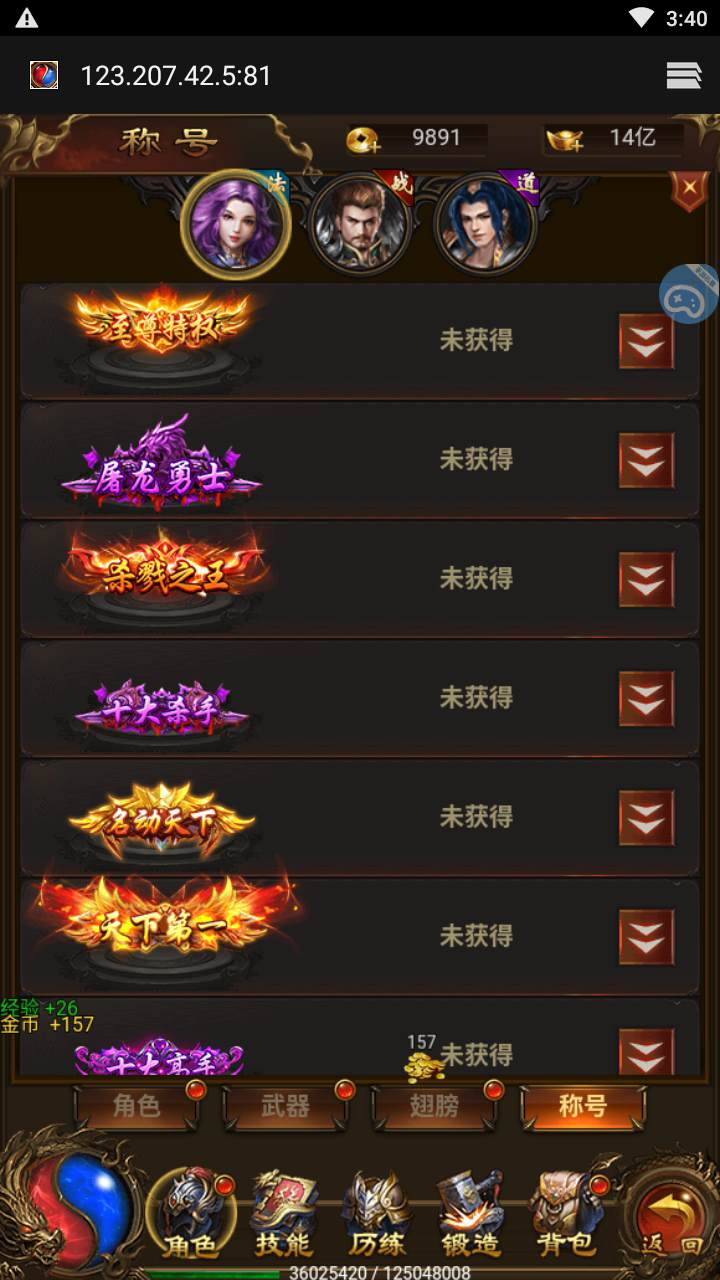Select the purple-haired mage character portrait
Screen dimensions: 720x1280
coord(236,224)
